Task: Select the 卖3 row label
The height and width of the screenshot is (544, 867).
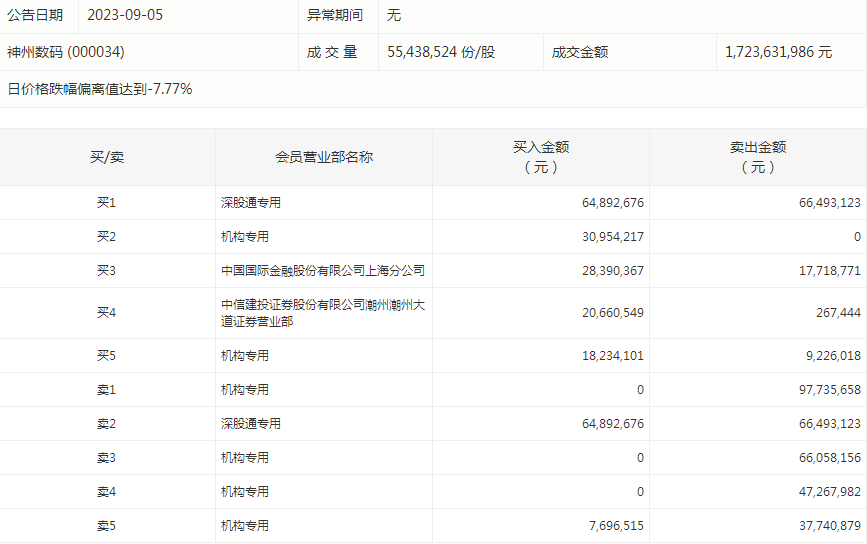Action: [107, 458]
